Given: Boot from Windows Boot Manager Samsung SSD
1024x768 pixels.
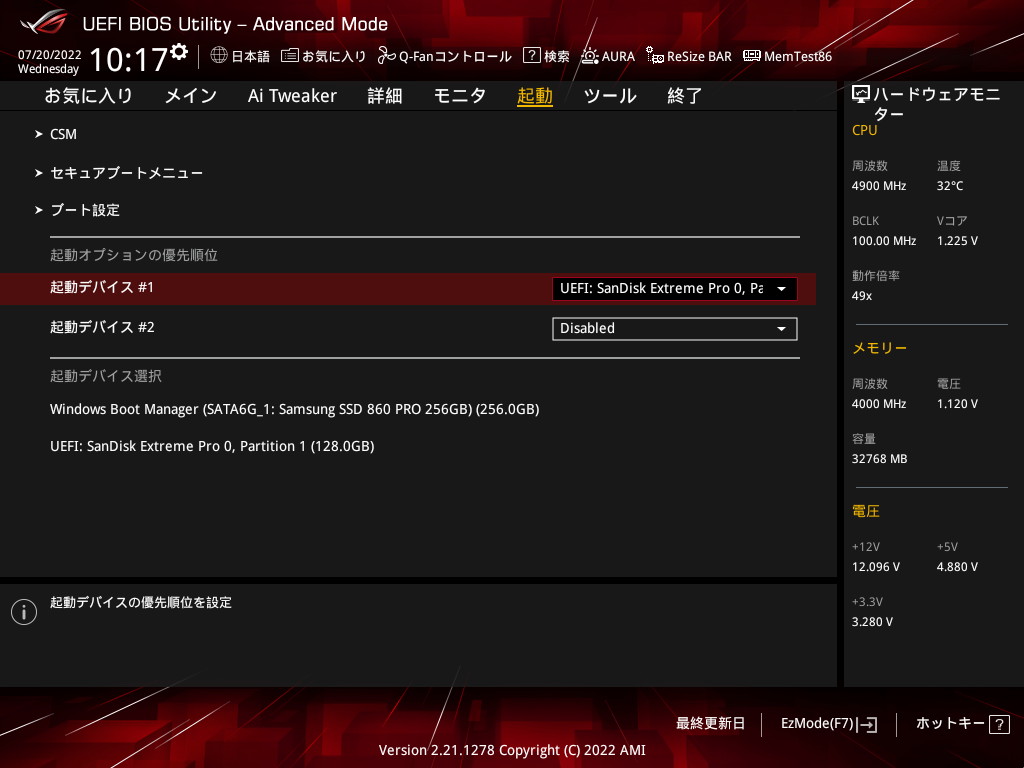Looking at the screenshot, I should click(295, 409).
